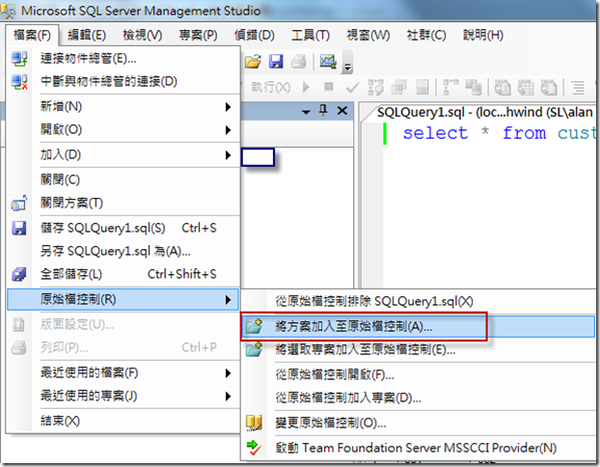
Task: Select 將選取專案加入至原始檔控制(E)...
Action: [418, 350]
